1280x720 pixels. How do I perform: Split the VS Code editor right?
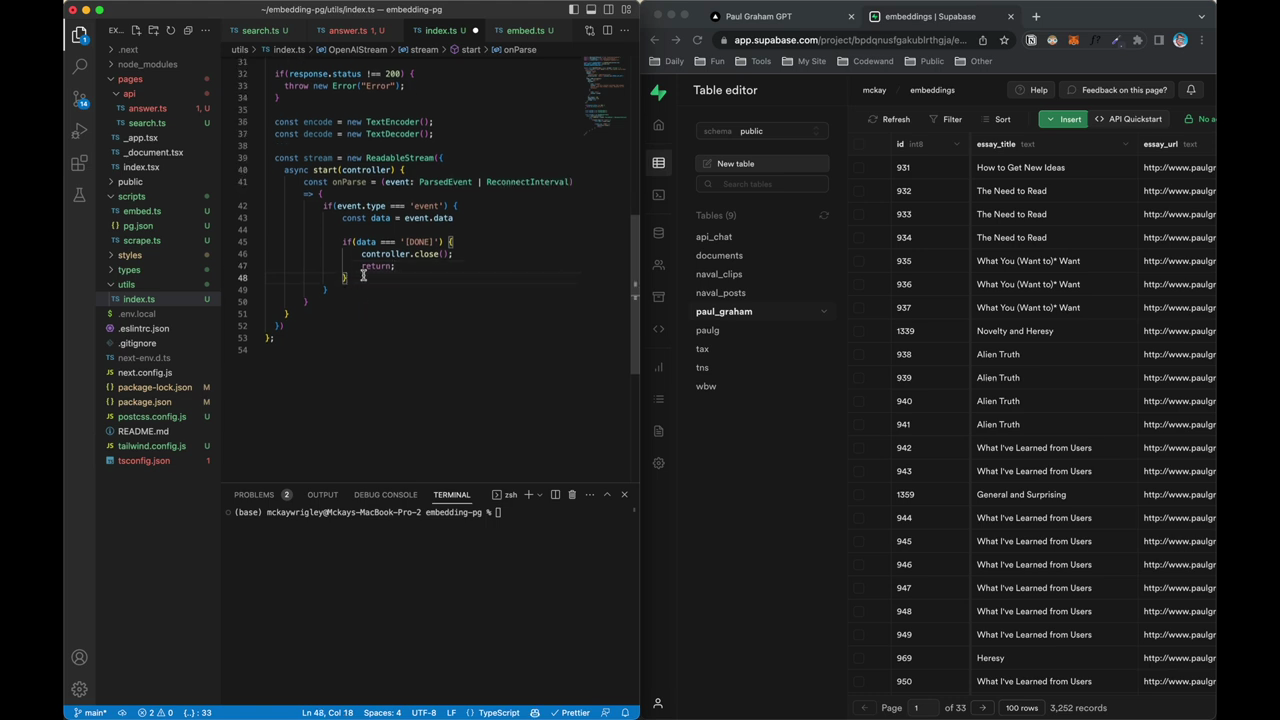coord(607,31)
